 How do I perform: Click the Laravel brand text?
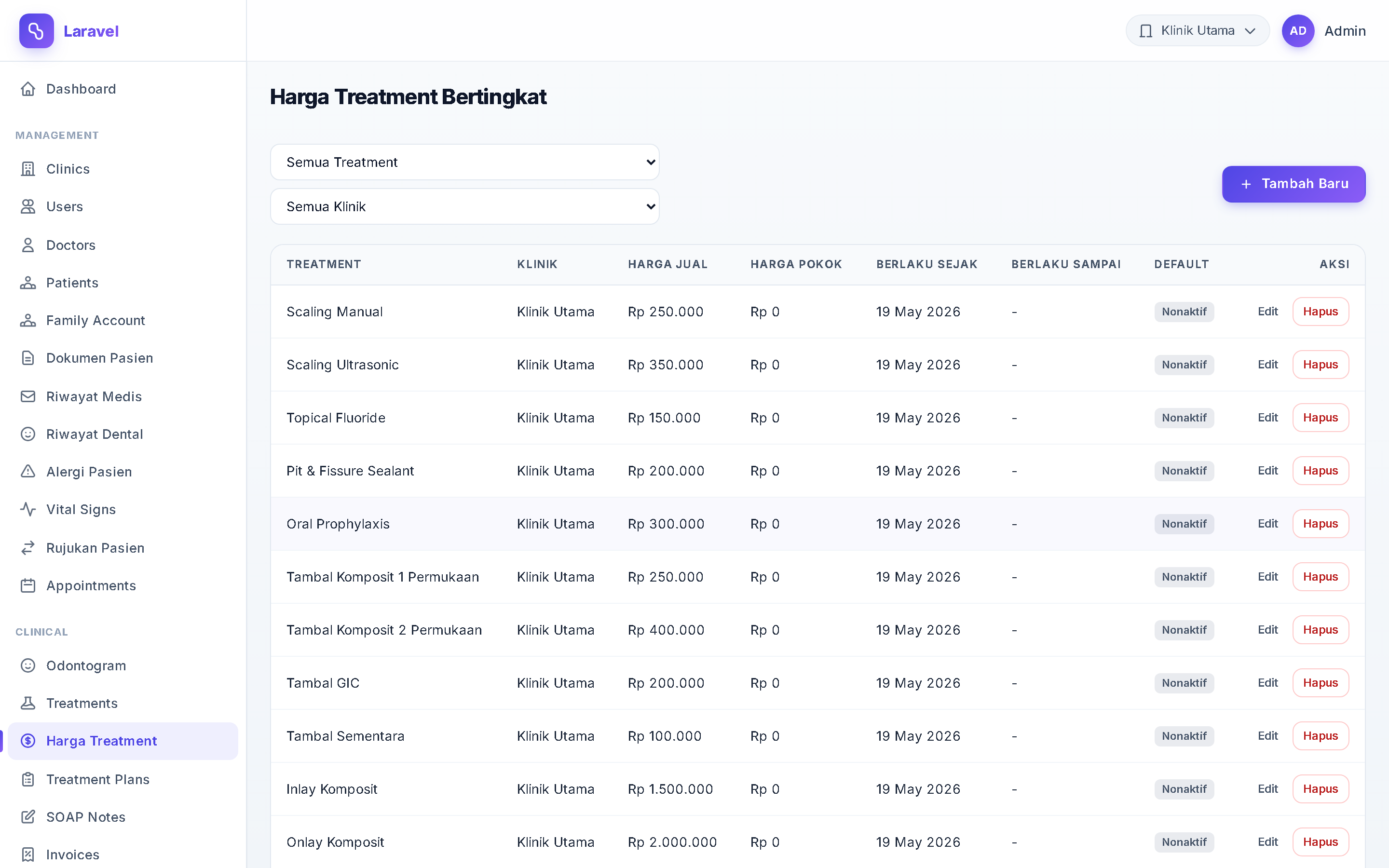(x=91, y=31)
